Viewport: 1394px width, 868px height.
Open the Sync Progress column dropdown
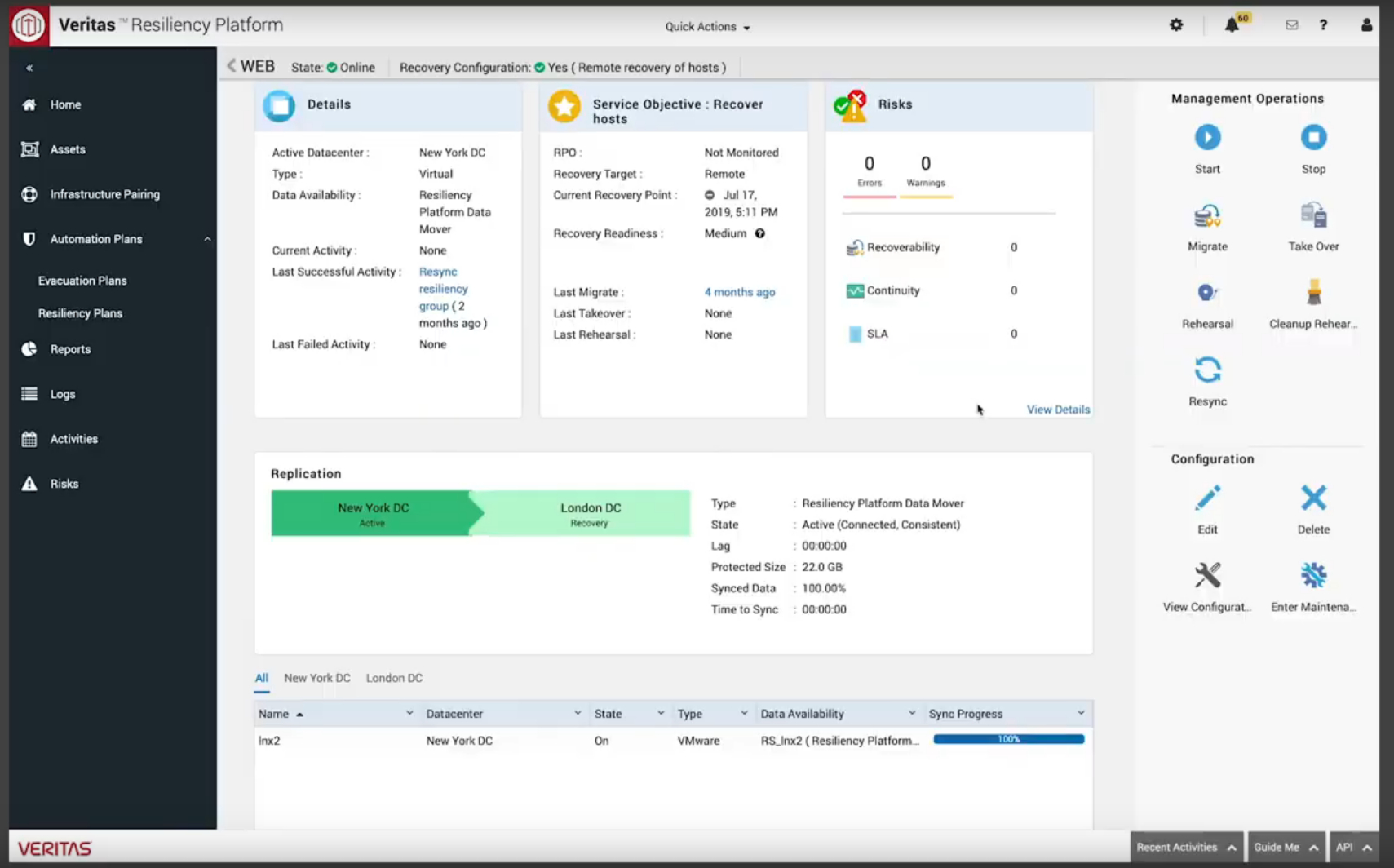pyautogui.click(x=1081, y=713)
